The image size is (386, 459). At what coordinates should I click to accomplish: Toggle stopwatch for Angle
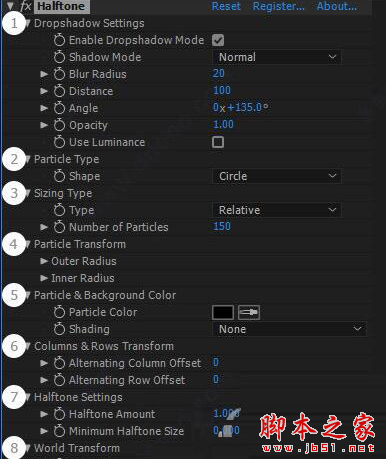[x=59, y=108]
